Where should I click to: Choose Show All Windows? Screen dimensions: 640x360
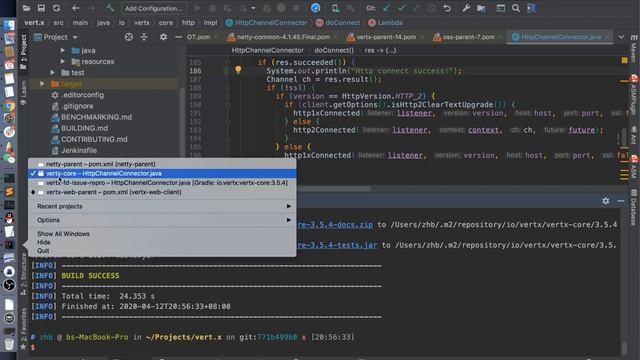point(63,234)
